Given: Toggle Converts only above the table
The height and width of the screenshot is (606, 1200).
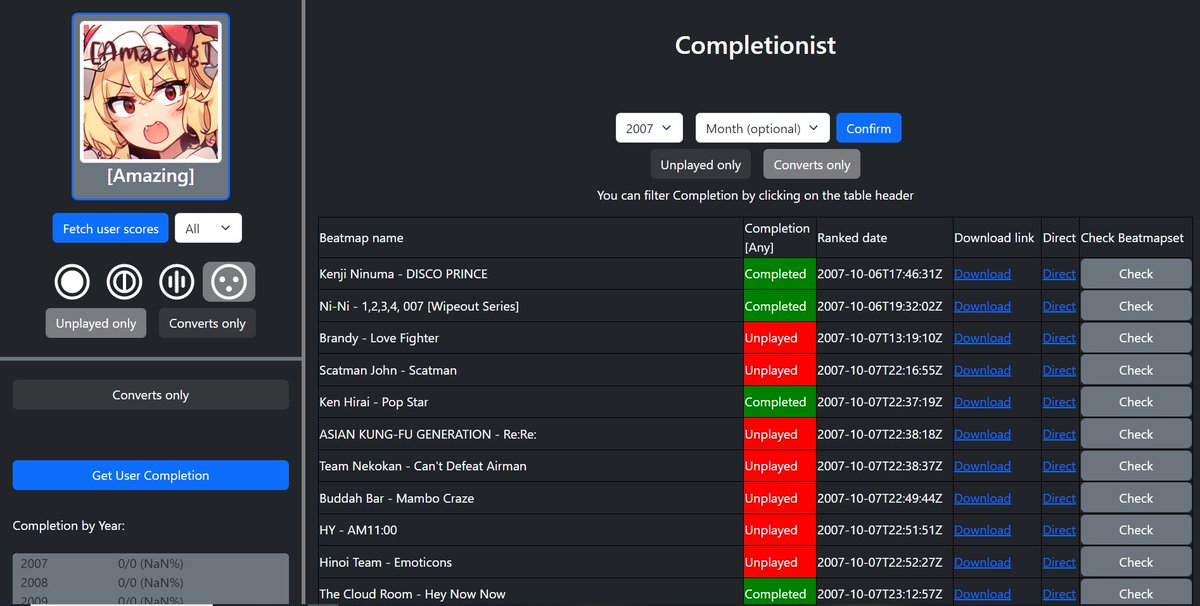Looking at the screenshot, I should coord(811,164).
